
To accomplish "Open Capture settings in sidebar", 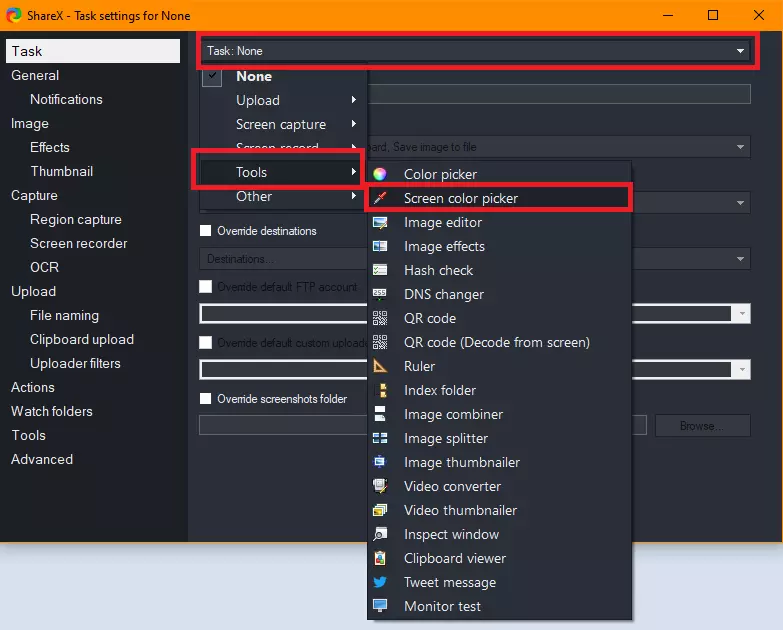I will [34, 195].
